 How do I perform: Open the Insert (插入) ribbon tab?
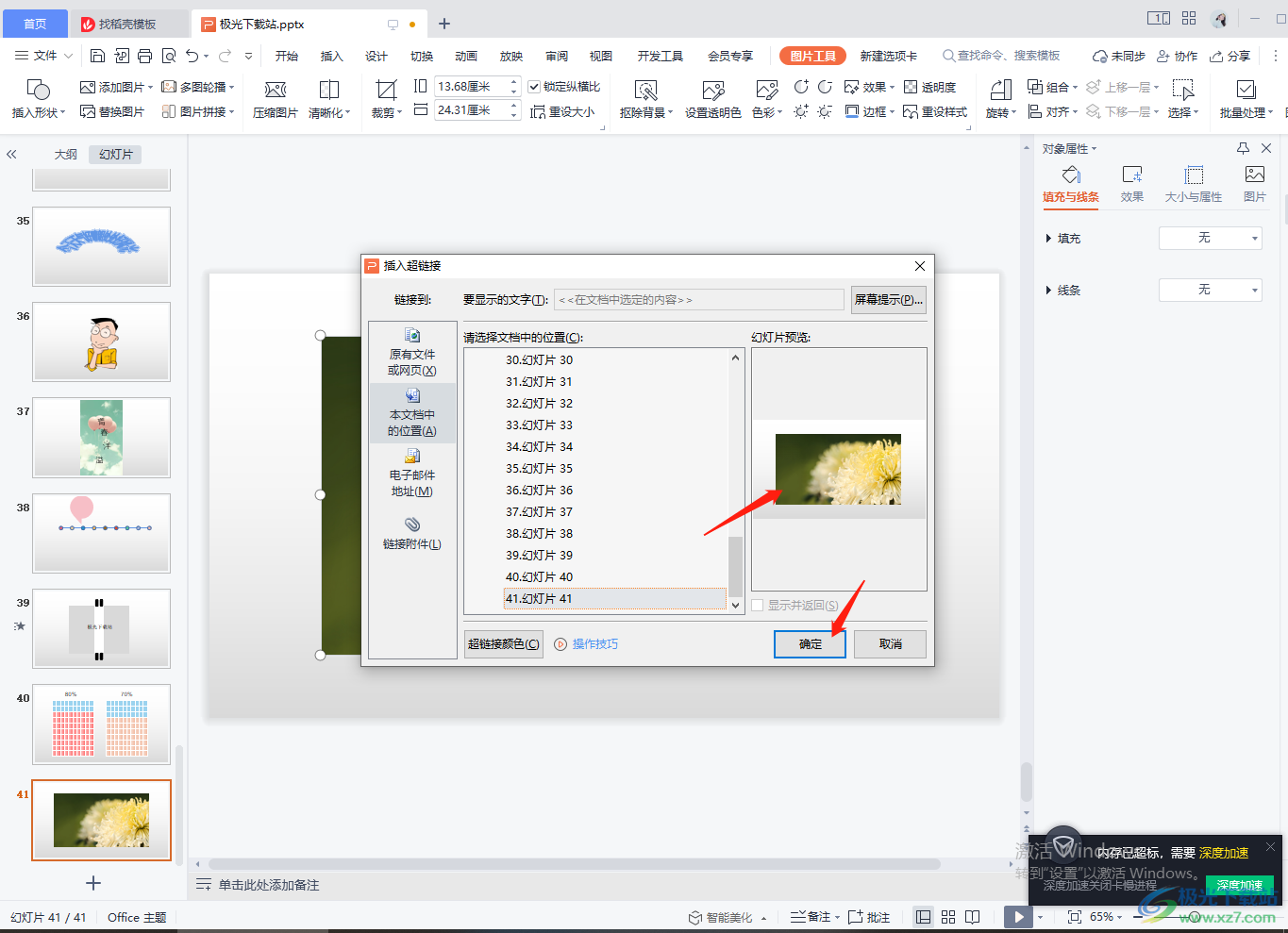(x=331, y=56)
